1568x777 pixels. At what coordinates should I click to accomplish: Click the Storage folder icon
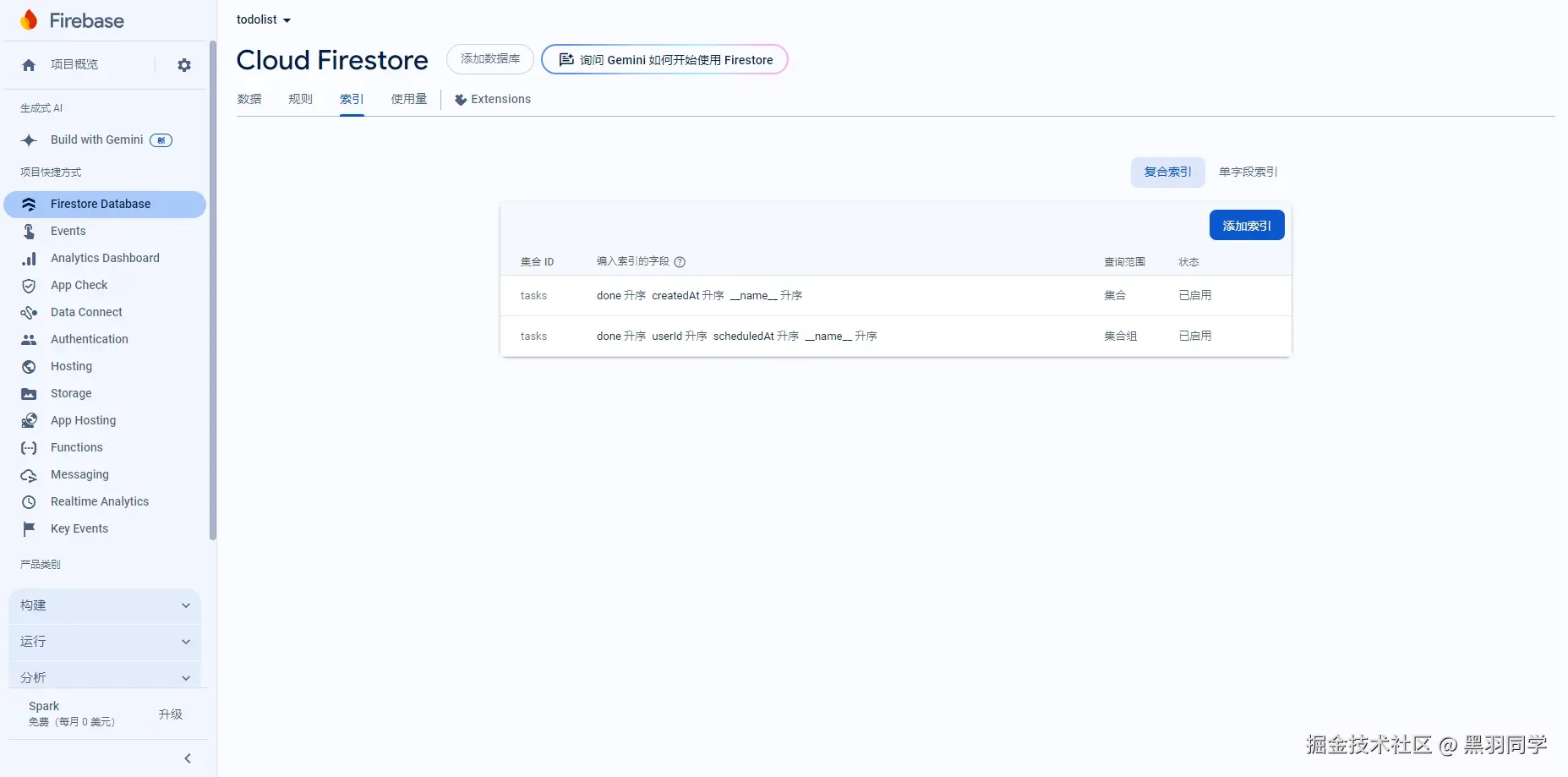tap(29, 394)
